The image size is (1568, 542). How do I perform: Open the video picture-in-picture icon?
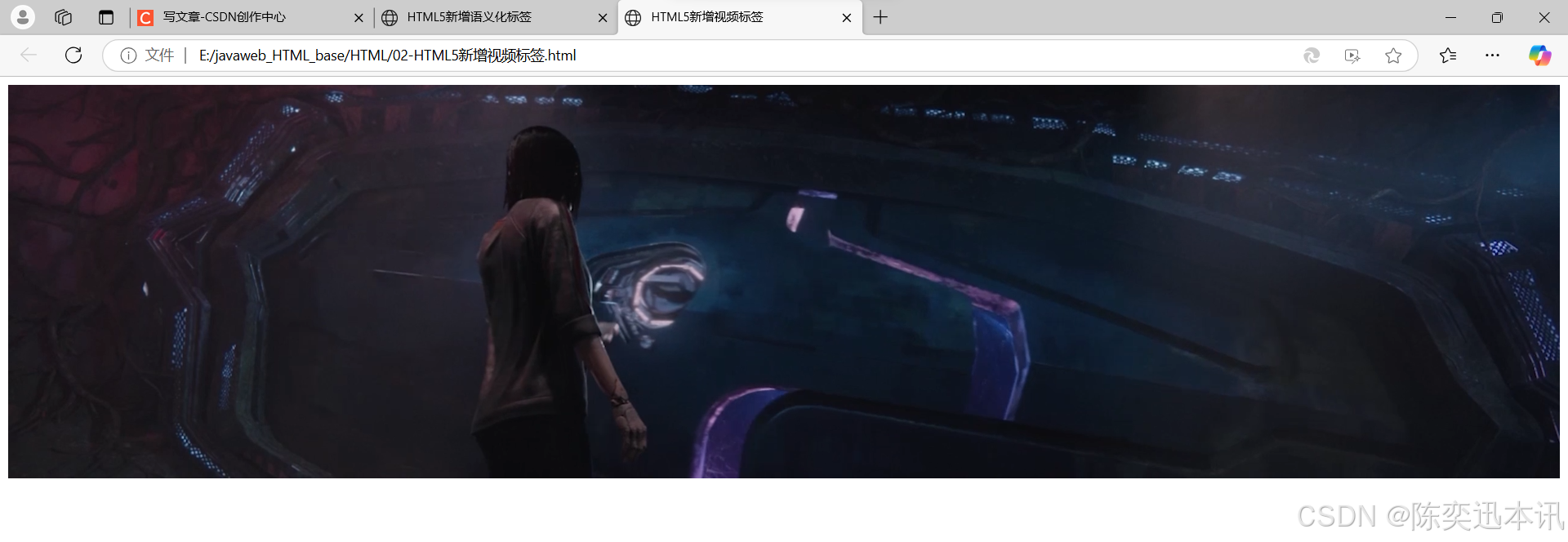(x=1352, y=56)
